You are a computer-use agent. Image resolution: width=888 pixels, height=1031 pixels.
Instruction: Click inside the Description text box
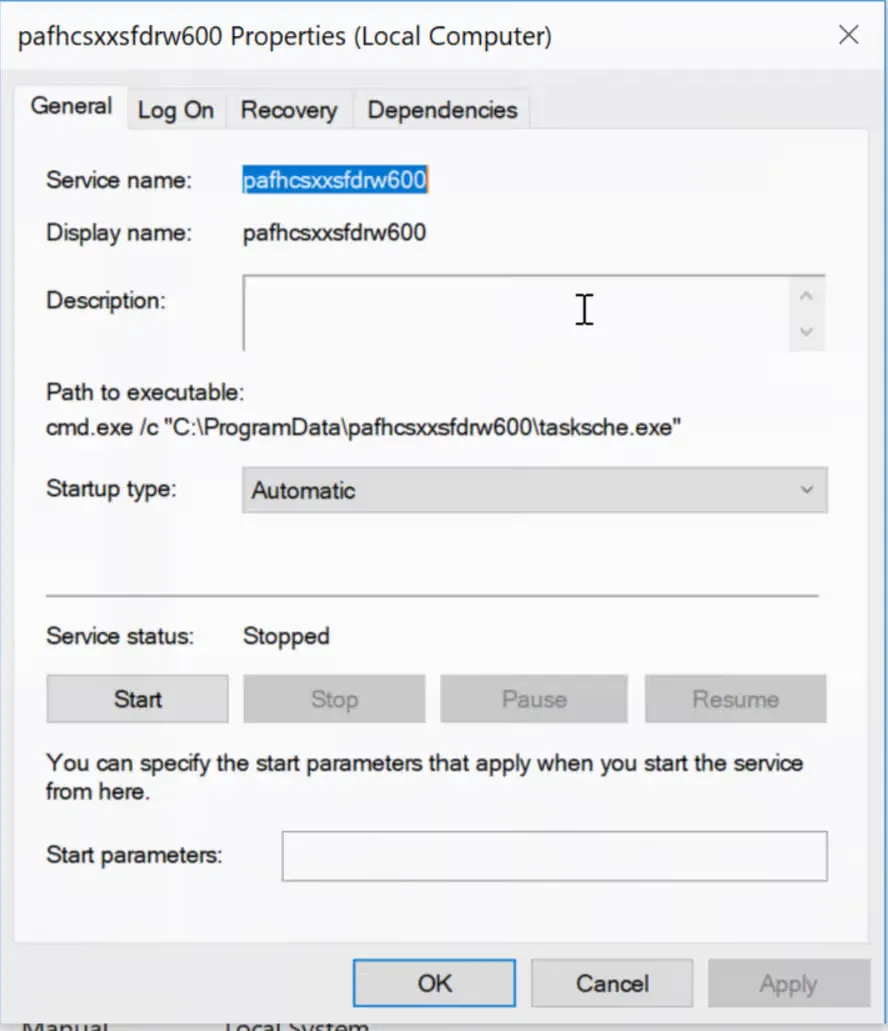pos(515,312)
